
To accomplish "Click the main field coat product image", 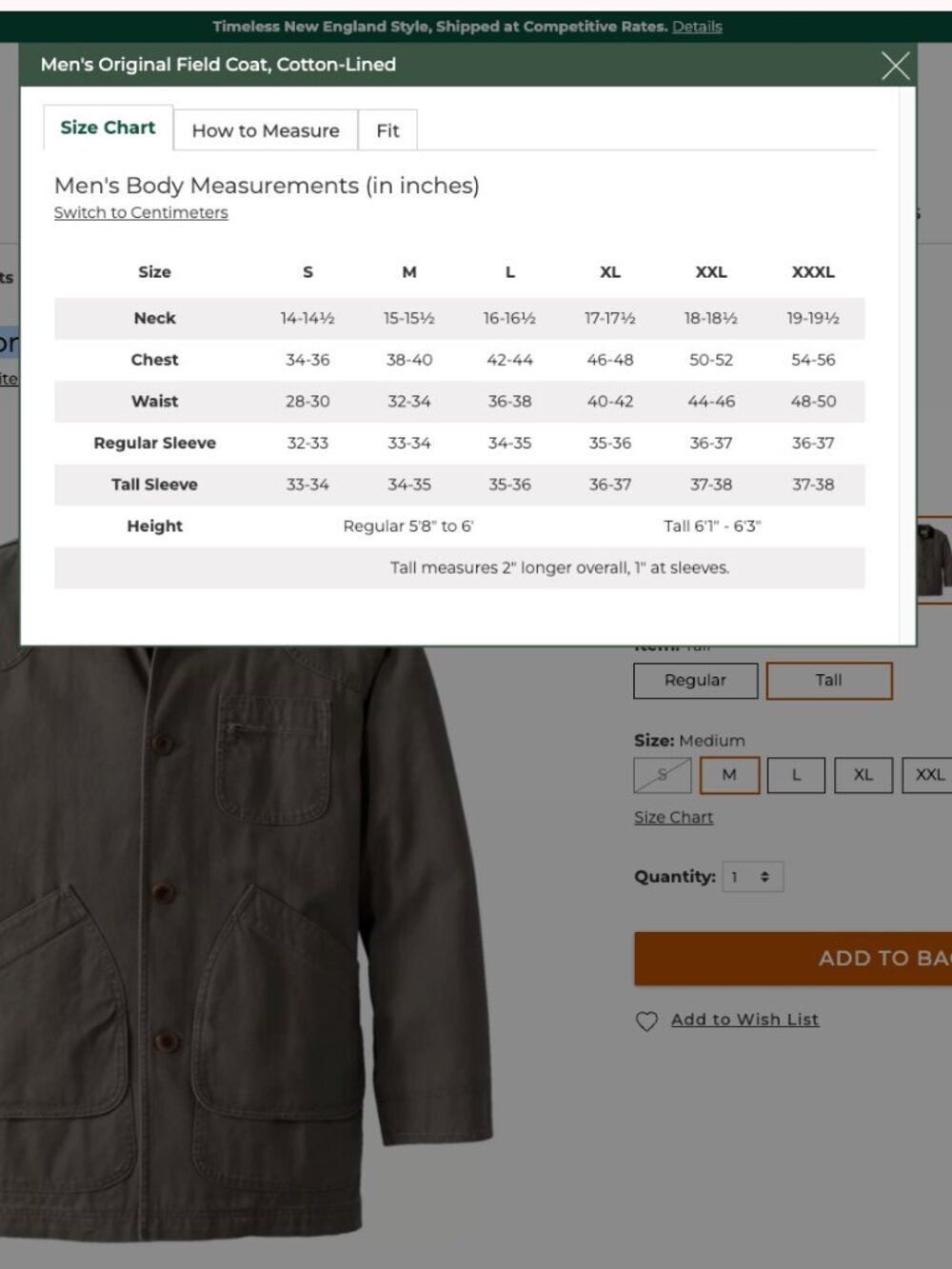I will coord(238,933).
